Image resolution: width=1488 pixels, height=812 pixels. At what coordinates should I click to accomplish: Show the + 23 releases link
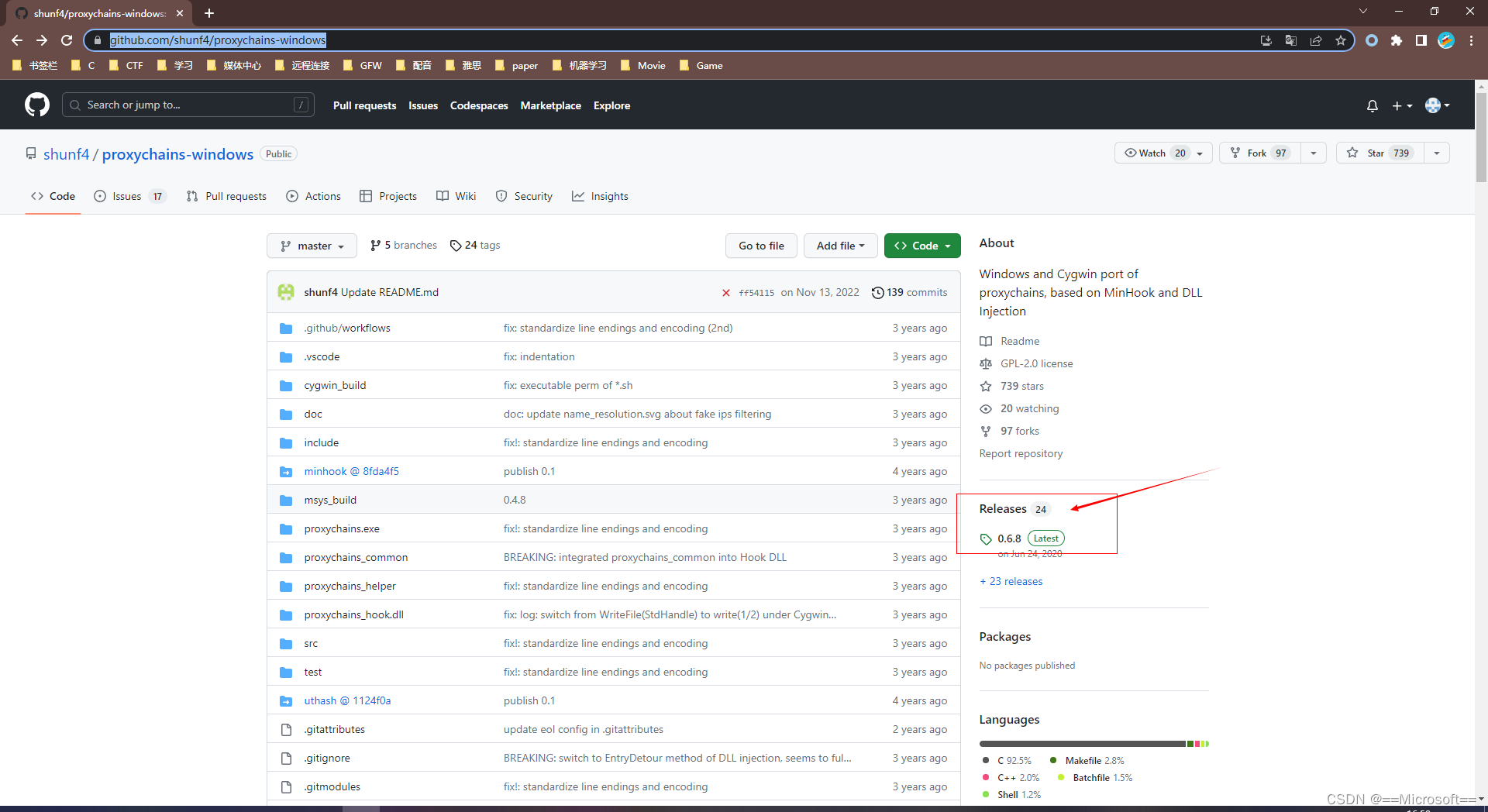coord(1011,581)
